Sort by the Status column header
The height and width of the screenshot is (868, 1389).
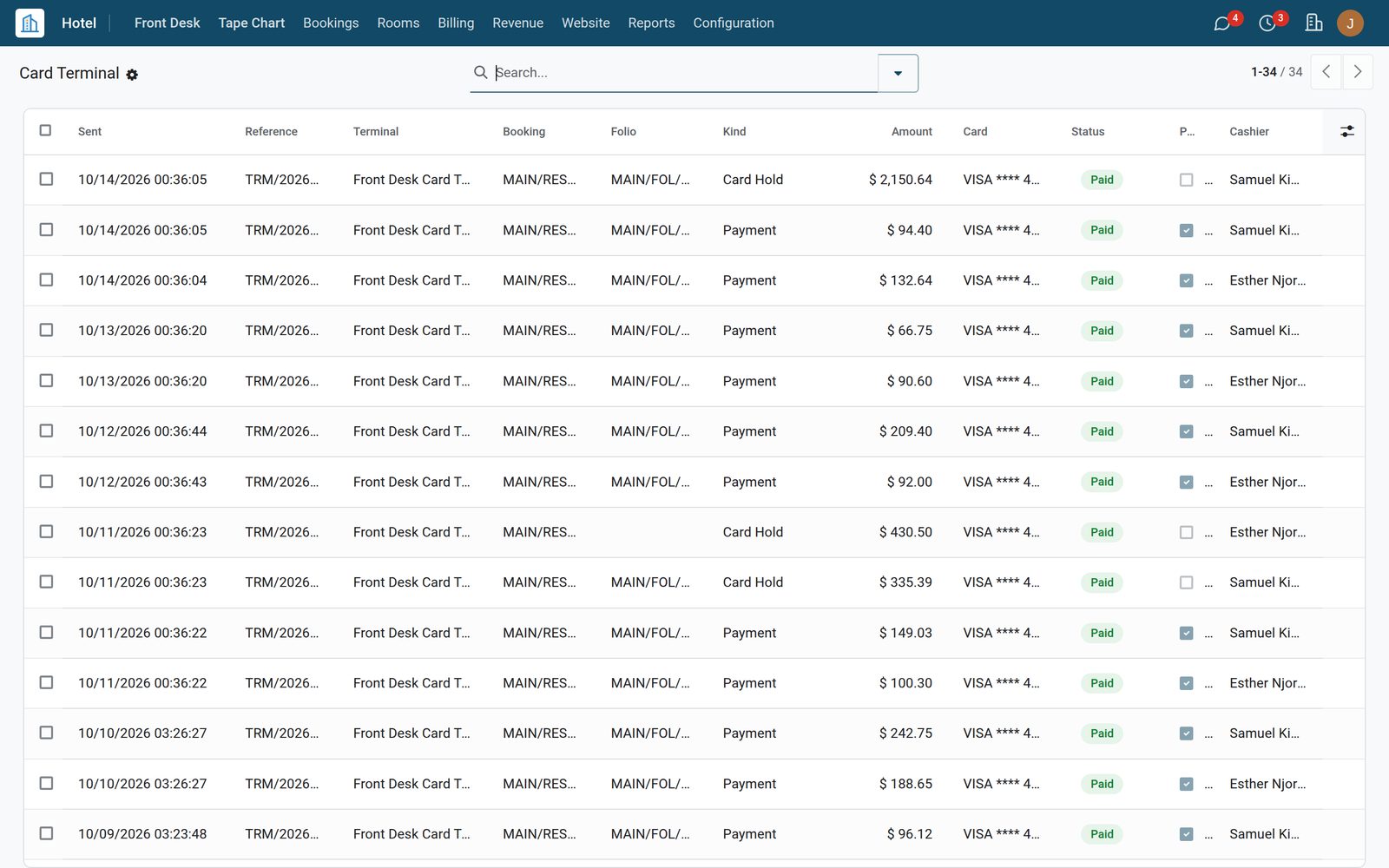point(1088,131)
